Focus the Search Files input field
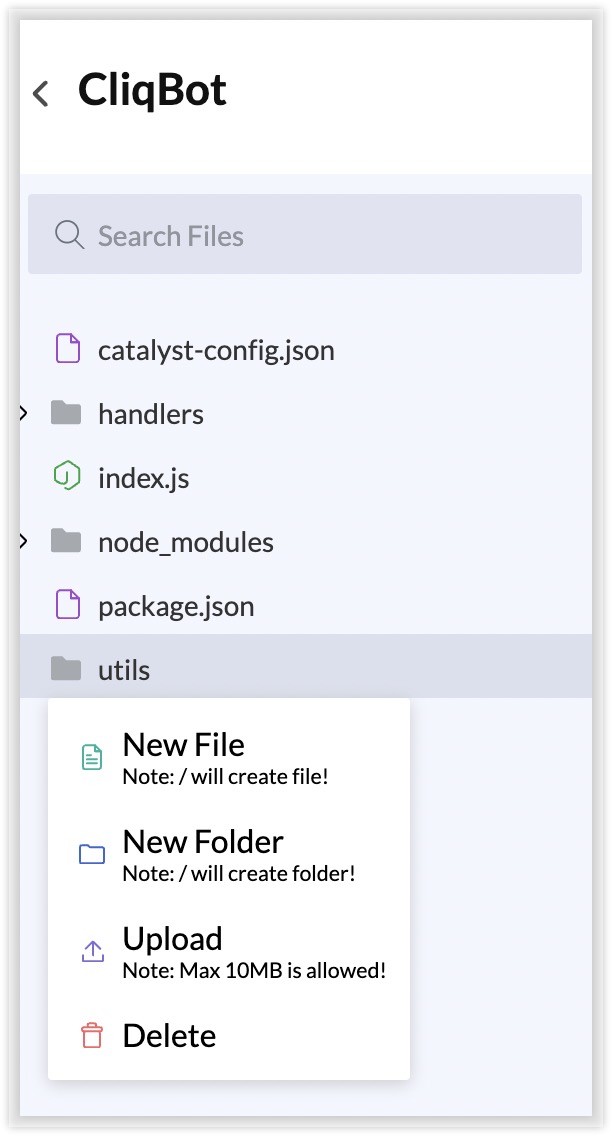 pyautogui.click(x=305, y=234)
